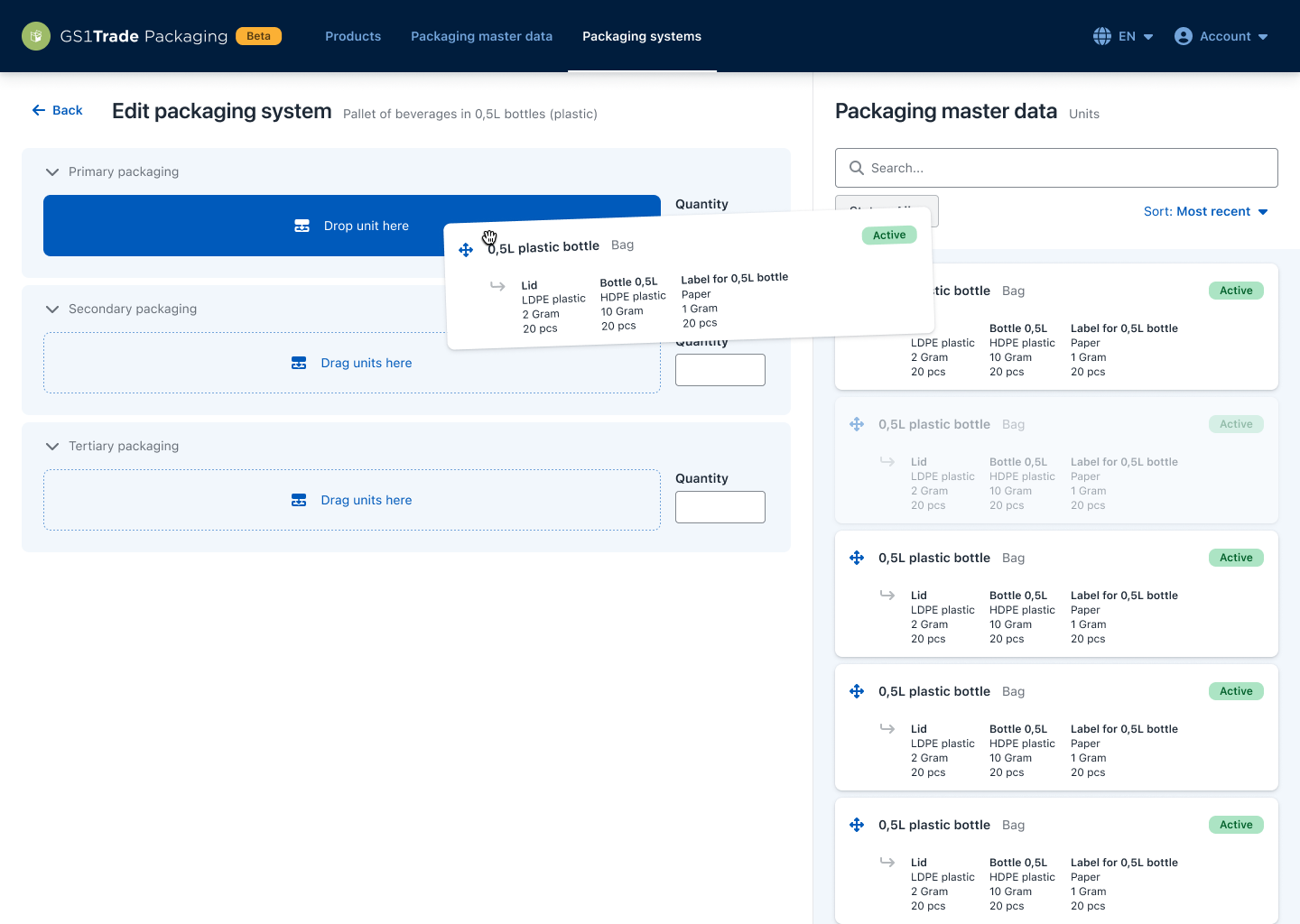Viewport: 1300px width, 924px height.
Task: Click the Tertiary packaging drop zone icon
Action: 299,500
